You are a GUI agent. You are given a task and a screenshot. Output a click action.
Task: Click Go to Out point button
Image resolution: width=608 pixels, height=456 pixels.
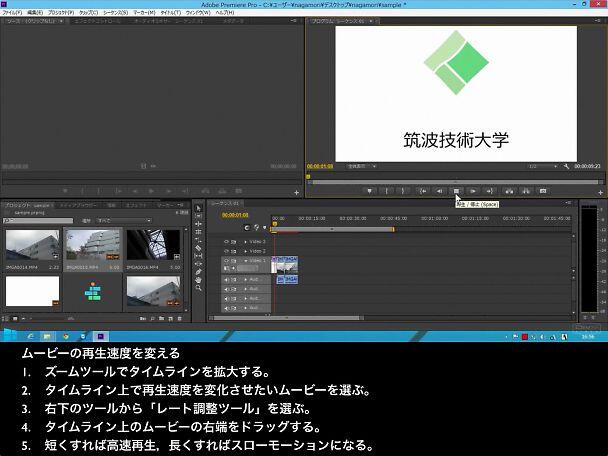coord(490,191)
